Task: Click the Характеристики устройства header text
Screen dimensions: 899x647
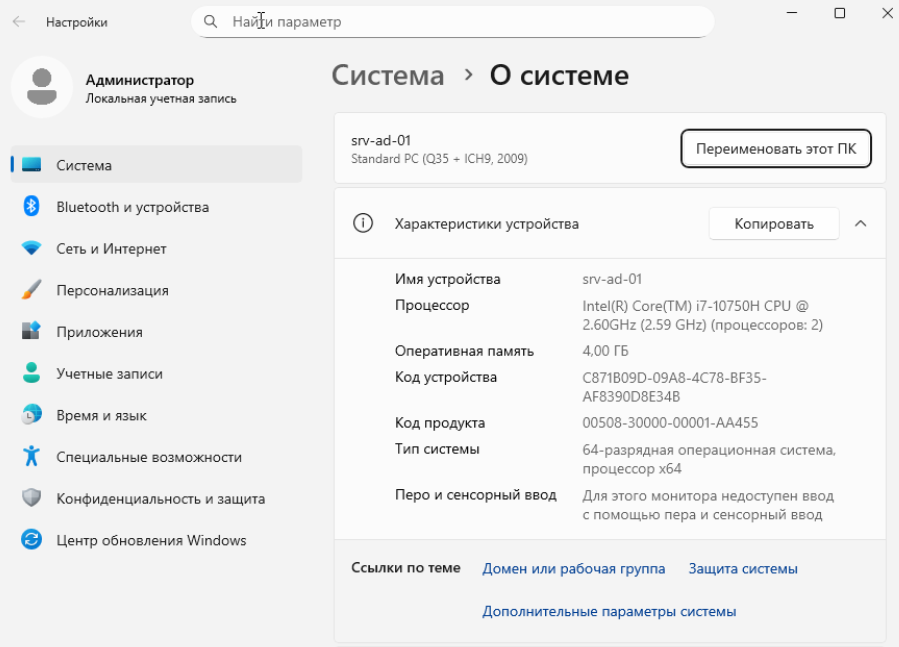Action: click(x=486, y=224)
